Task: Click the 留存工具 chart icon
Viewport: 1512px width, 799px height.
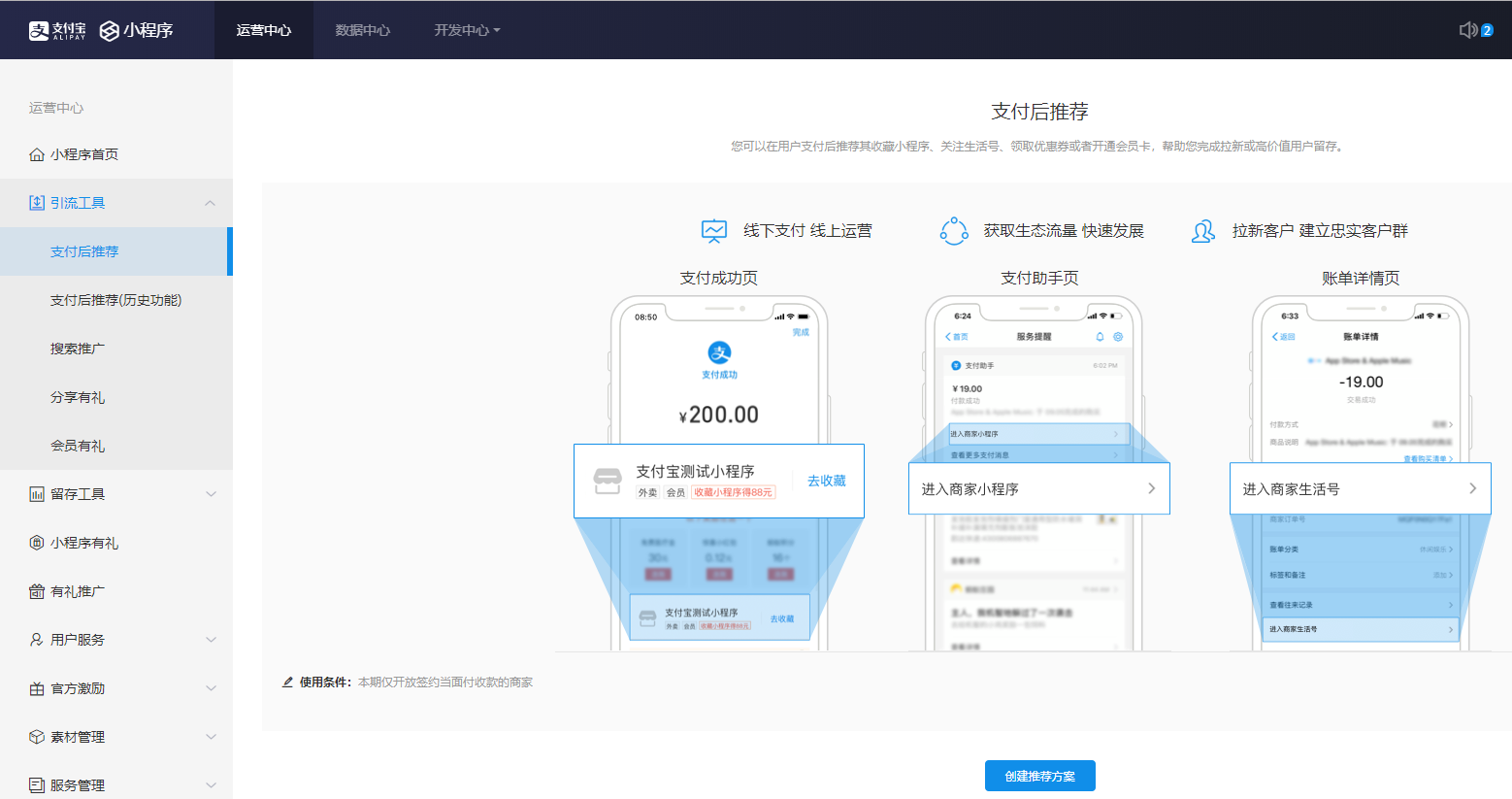Action: pos(37,494)
